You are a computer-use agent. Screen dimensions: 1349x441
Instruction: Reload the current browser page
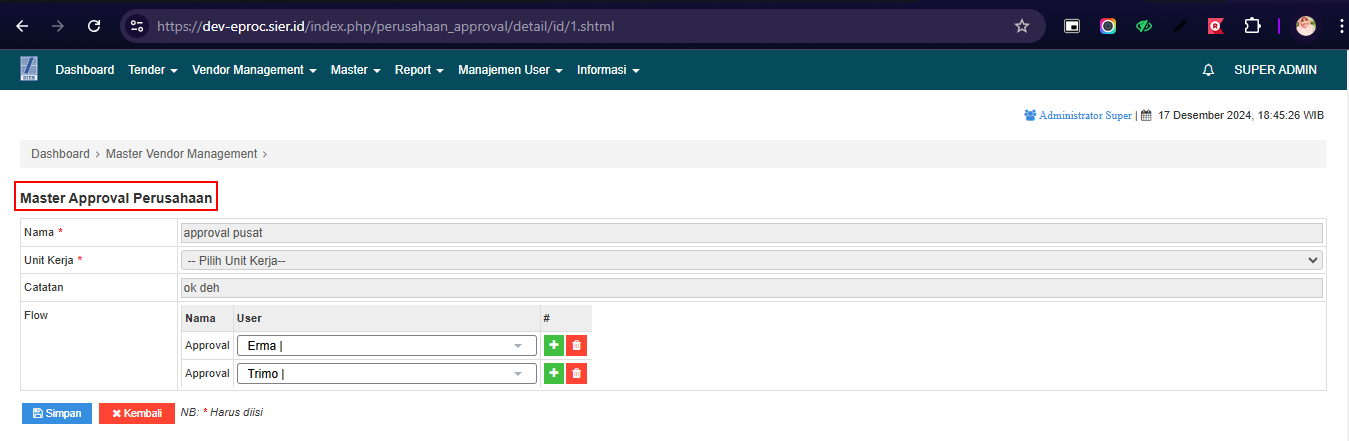[x=94, y=26]
